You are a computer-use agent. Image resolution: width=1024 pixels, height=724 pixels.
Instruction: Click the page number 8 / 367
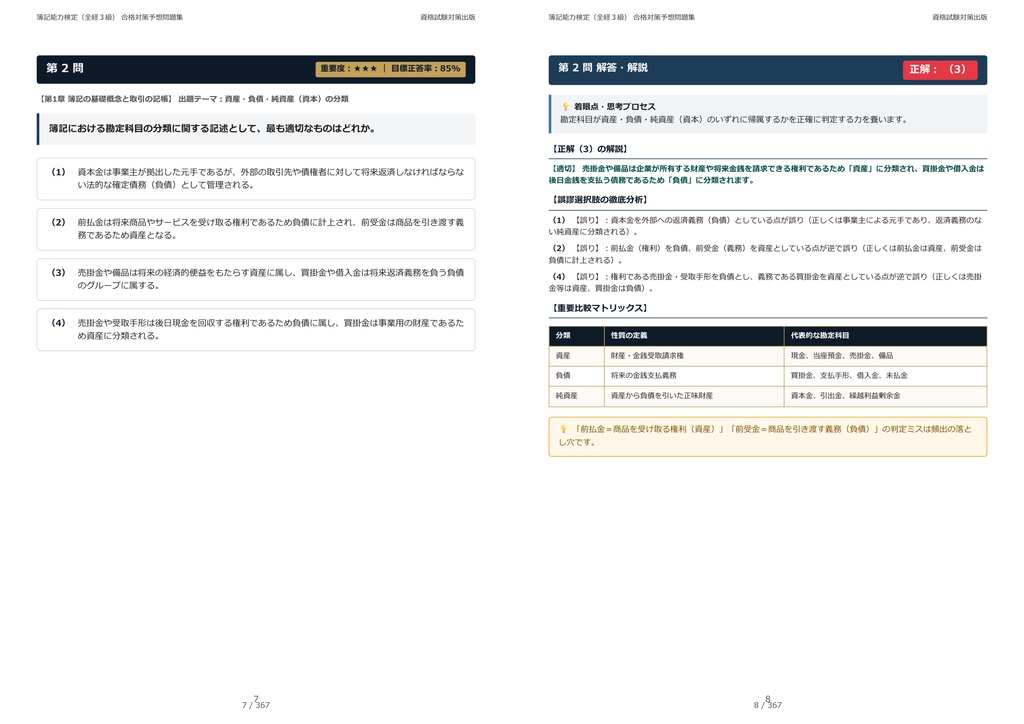(768, 705)
